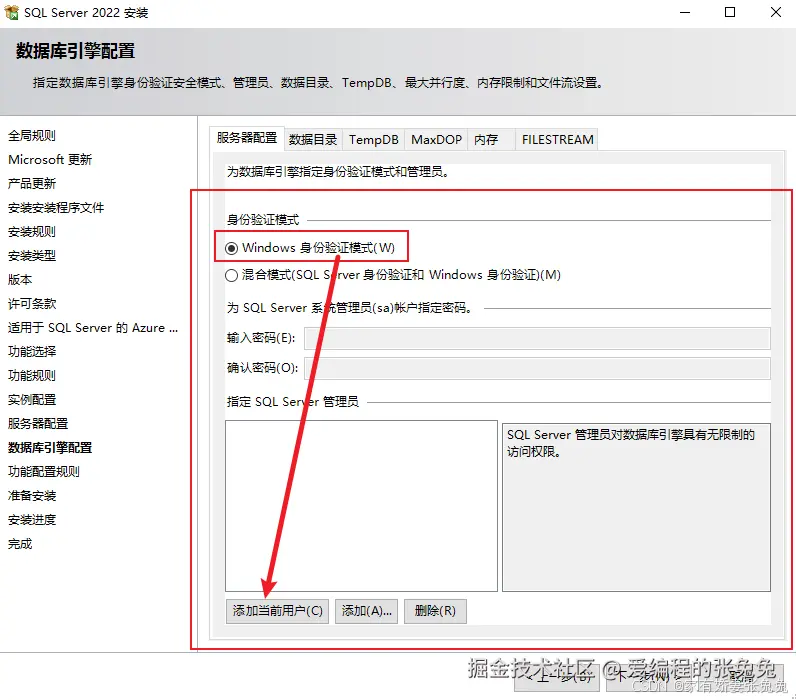Select 安装规则 step in sidebar
Screen dimensions: 796x700
point(31,232)
